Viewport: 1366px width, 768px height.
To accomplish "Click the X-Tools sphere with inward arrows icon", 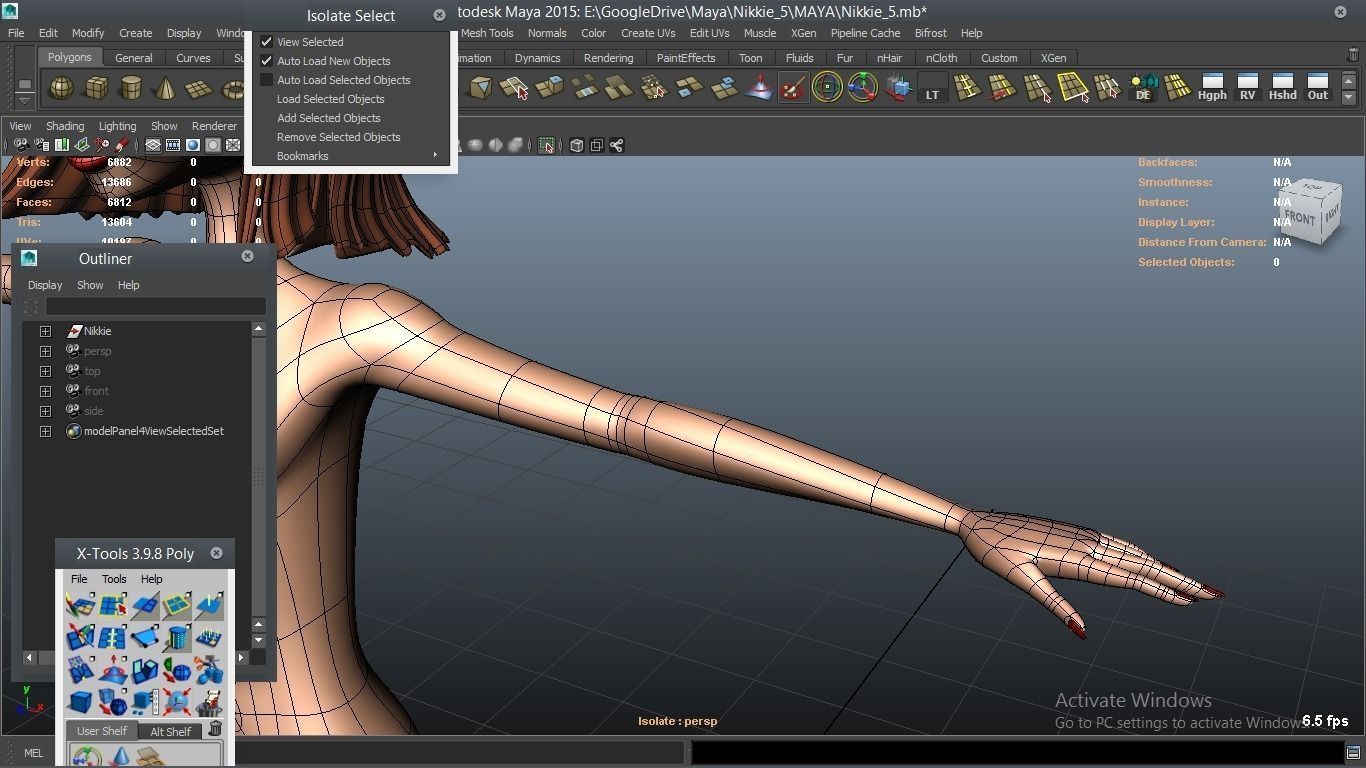I will (177, 701).
